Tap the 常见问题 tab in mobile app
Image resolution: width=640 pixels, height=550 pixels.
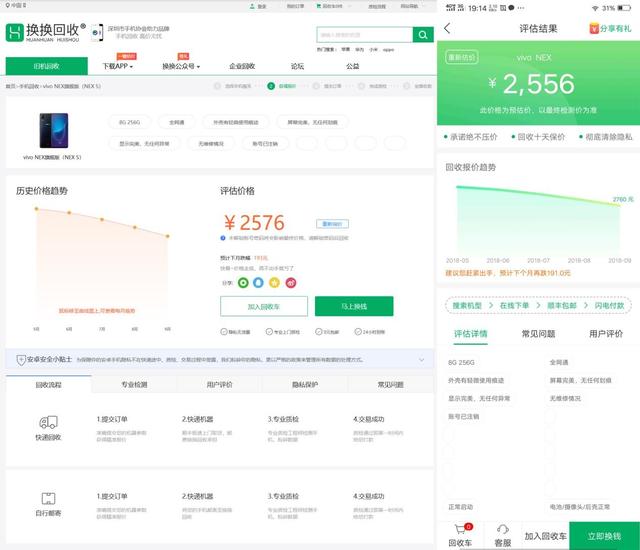[x=538, y=334]
